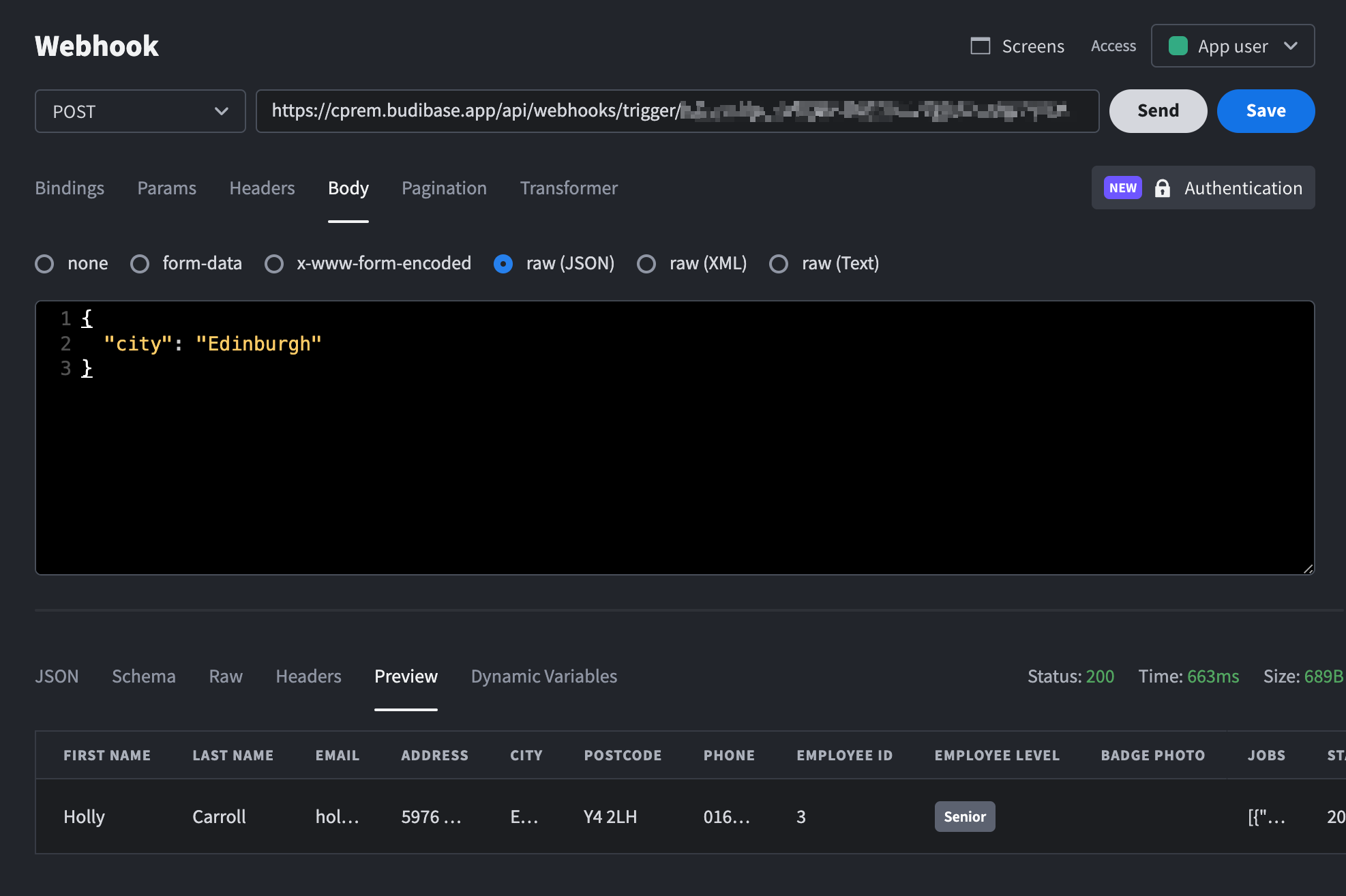The height and width of the screenshot is (896, 1346).
Task: Select raw (XML) body format
Action: pos(646,264)
